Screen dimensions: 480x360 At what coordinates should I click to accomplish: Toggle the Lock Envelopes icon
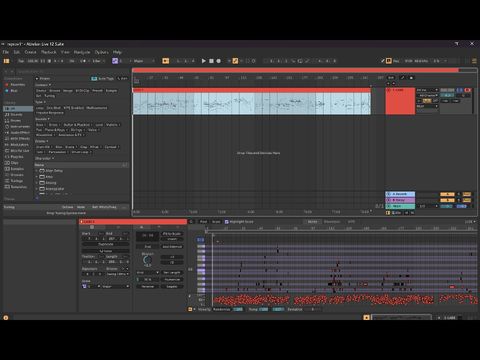click(x=411, y=78)
